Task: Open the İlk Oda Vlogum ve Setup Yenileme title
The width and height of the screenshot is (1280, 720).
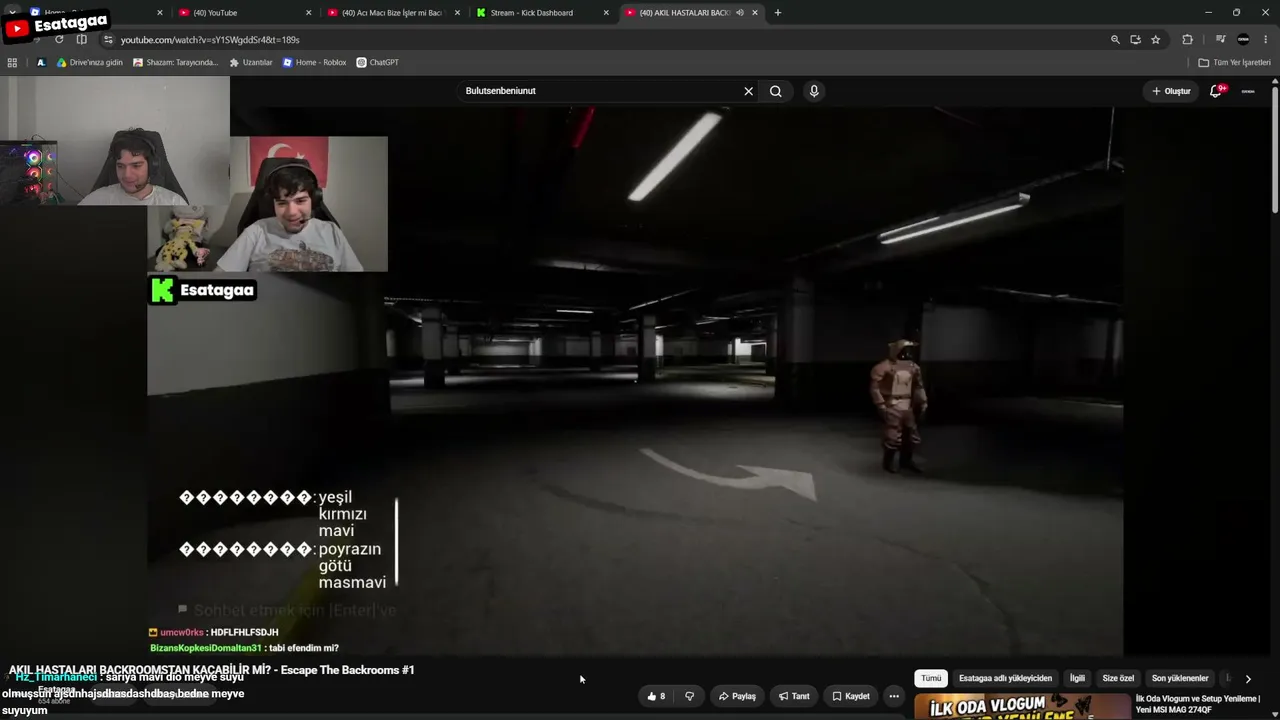Action: click(x=1198, y=704)
